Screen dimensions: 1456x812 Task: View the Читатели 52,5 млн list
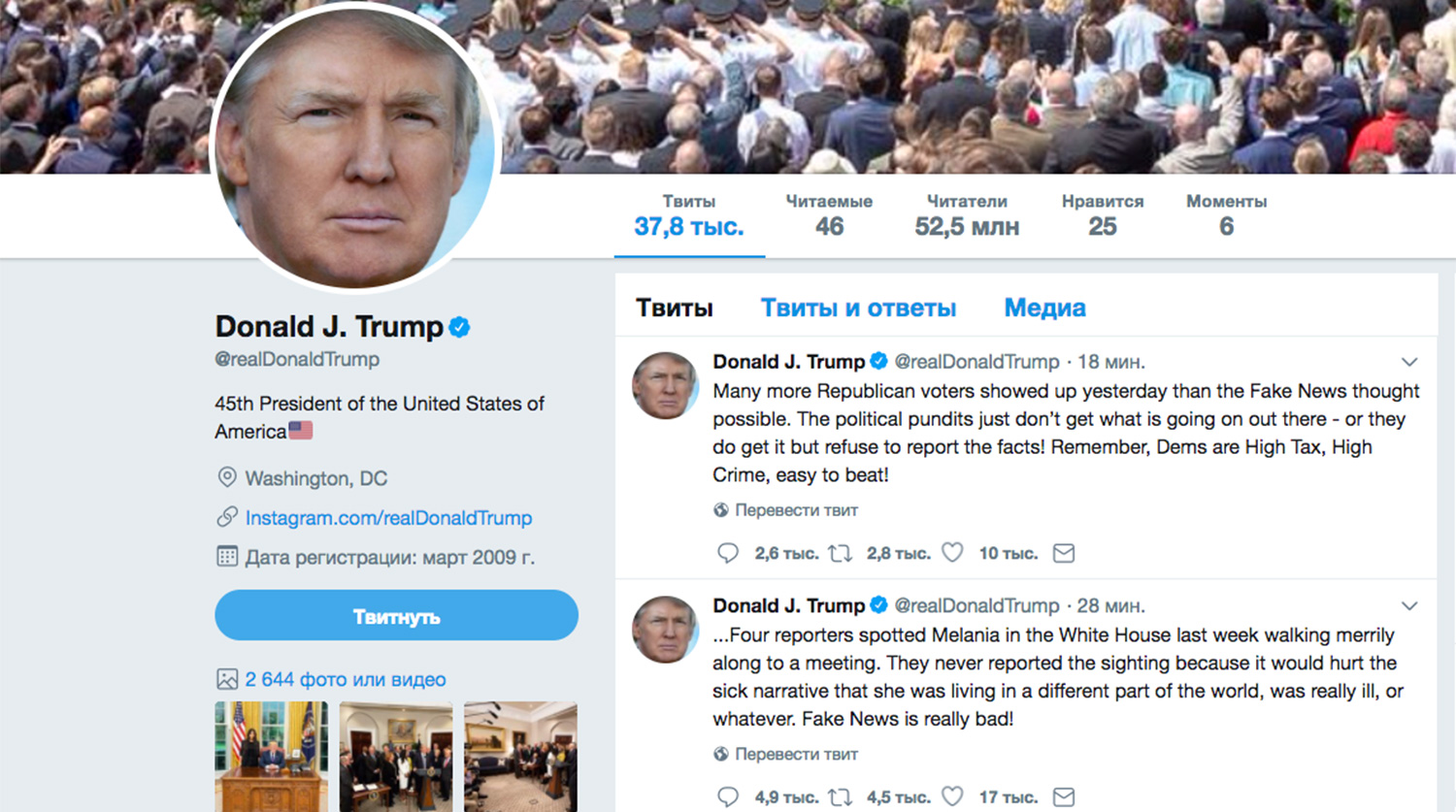pyautogui.click(x=967, y=215)
